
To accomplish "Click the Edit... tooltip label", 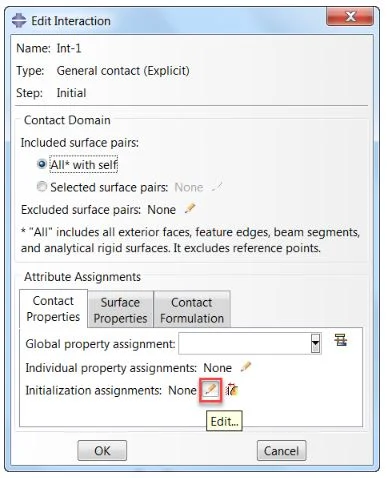I will 224,421.
